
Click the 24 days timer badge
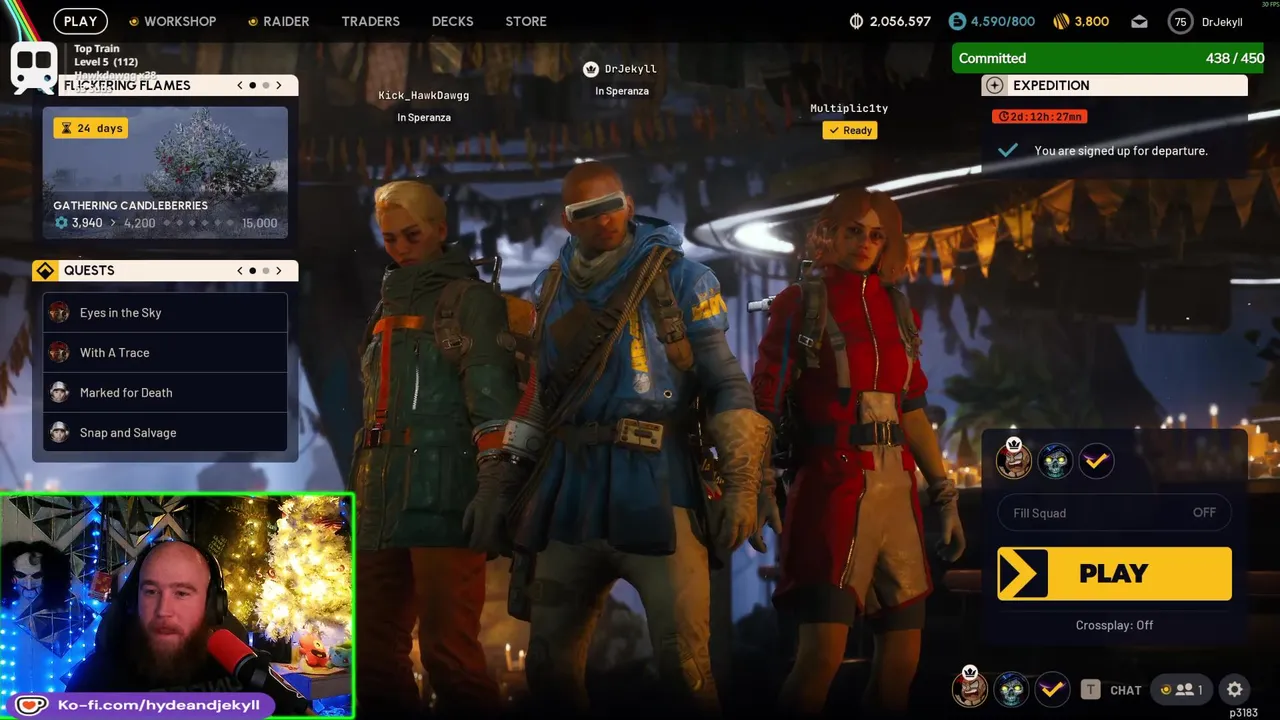pos(91,128)
